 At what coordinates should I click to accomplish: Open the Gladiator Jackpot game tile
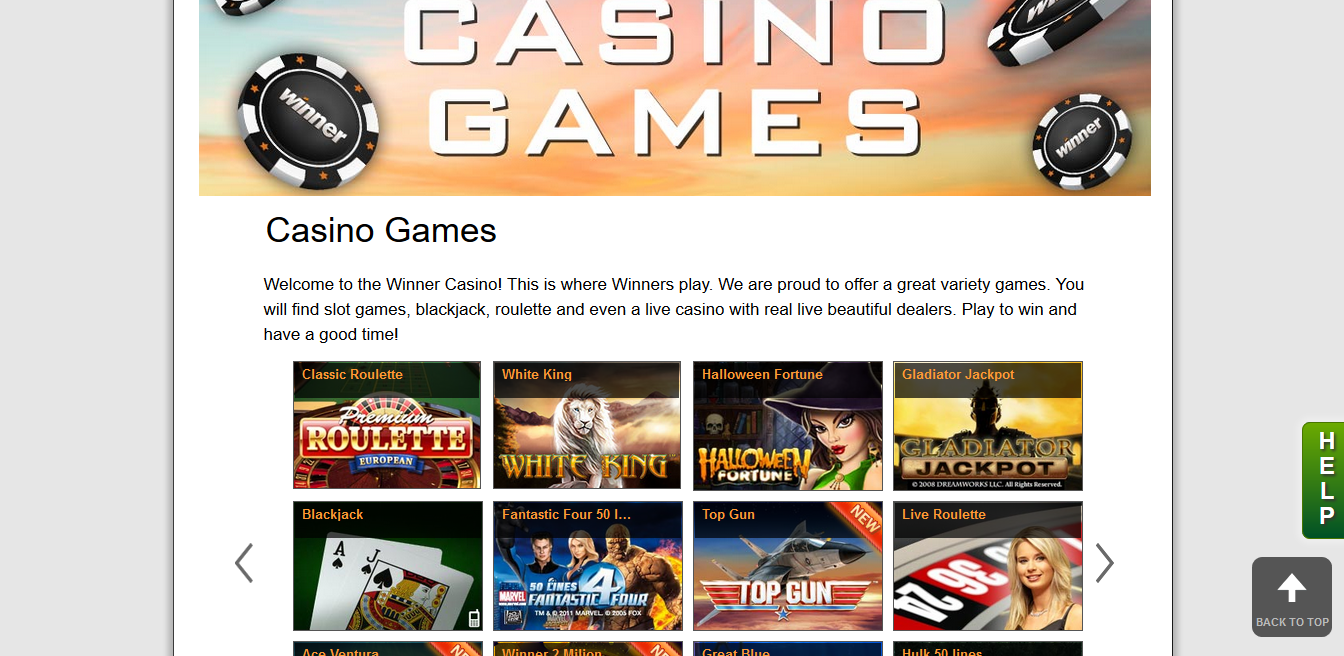[x=988, y=426]
